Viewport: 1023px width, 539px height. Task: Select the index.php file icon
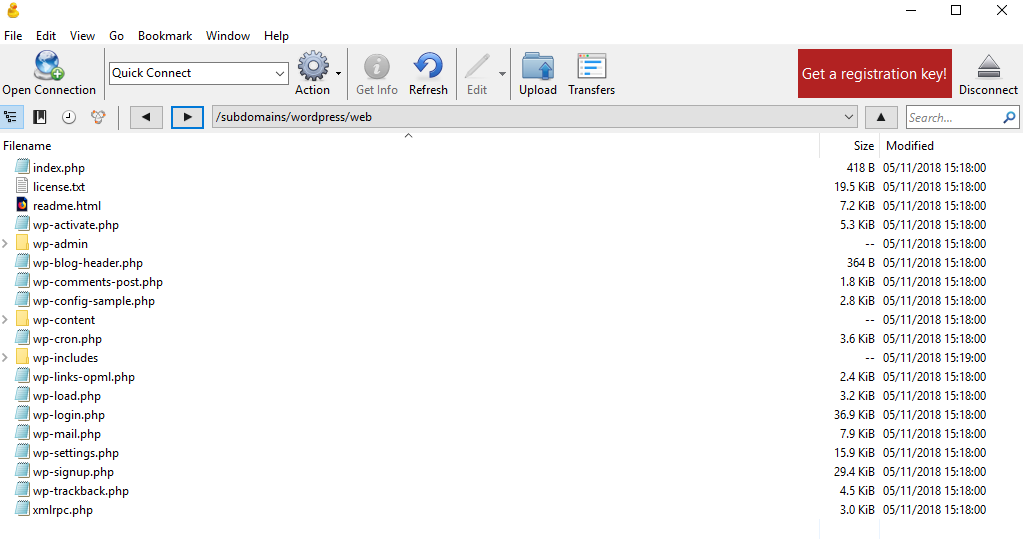click(22, 167)
